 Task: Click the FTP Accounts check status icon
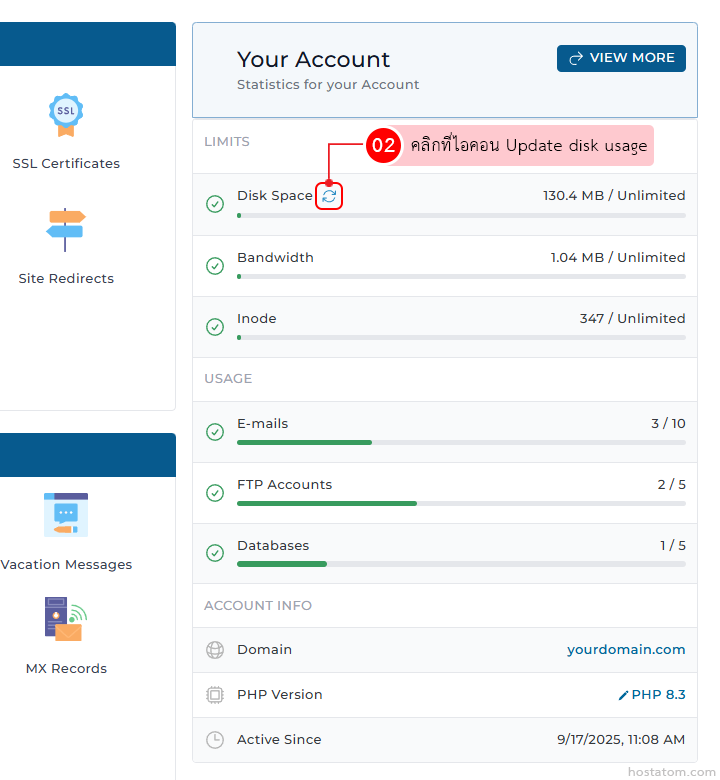click(x=215, y=493)
